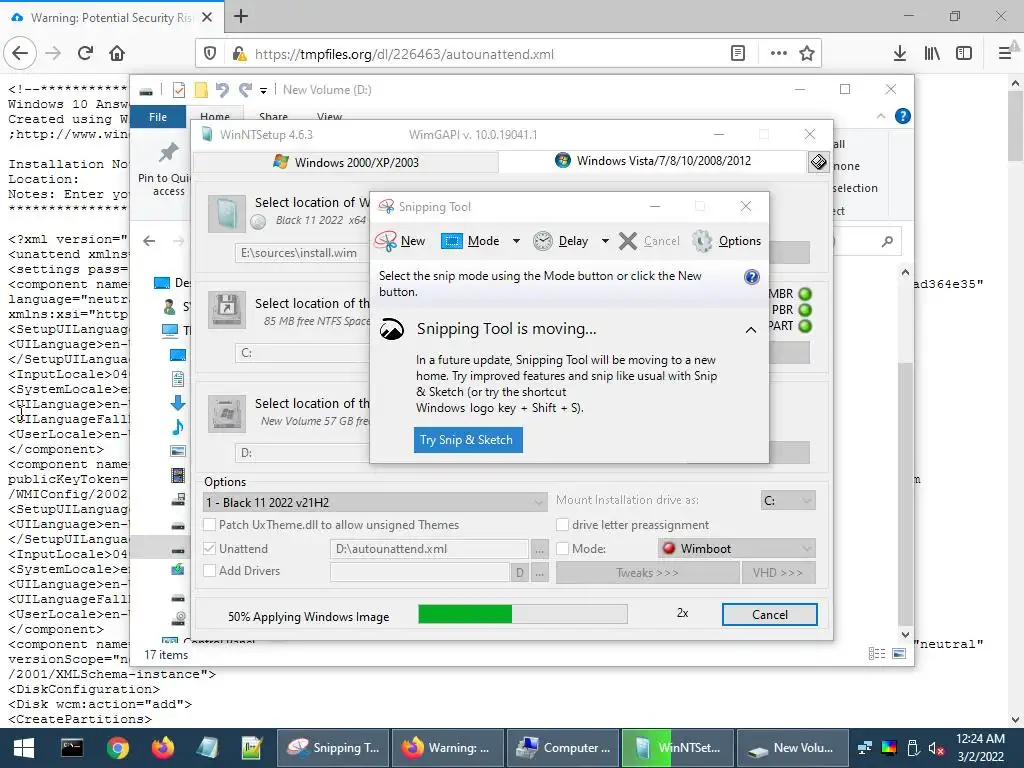The height and width of the screenshot is (768, 1024).
Task: Open a new Firefox tab
Action: [241, 16]
